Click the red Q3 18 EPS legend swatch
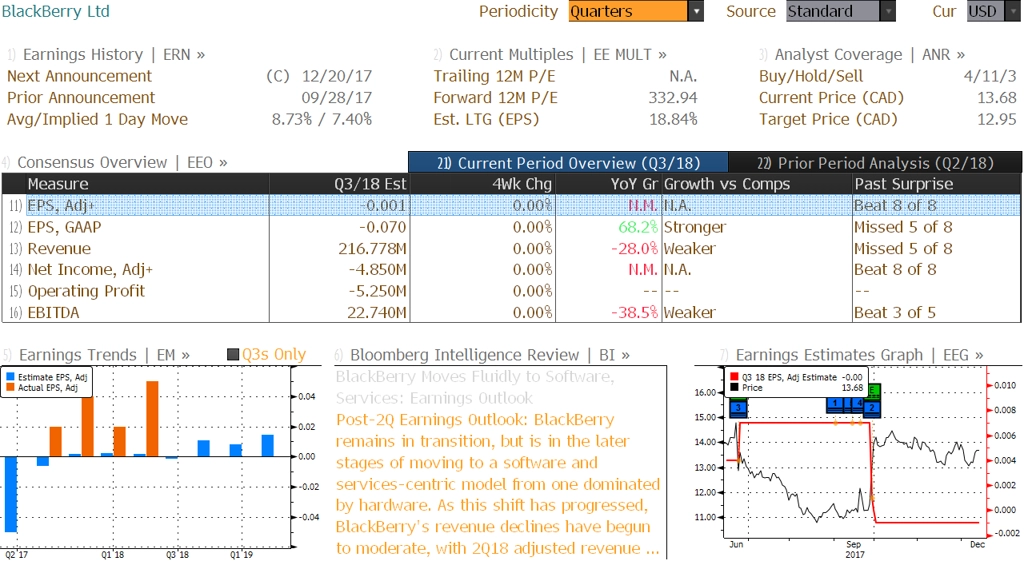Viewport: 1024px width, 561px height. coord(734,377)
